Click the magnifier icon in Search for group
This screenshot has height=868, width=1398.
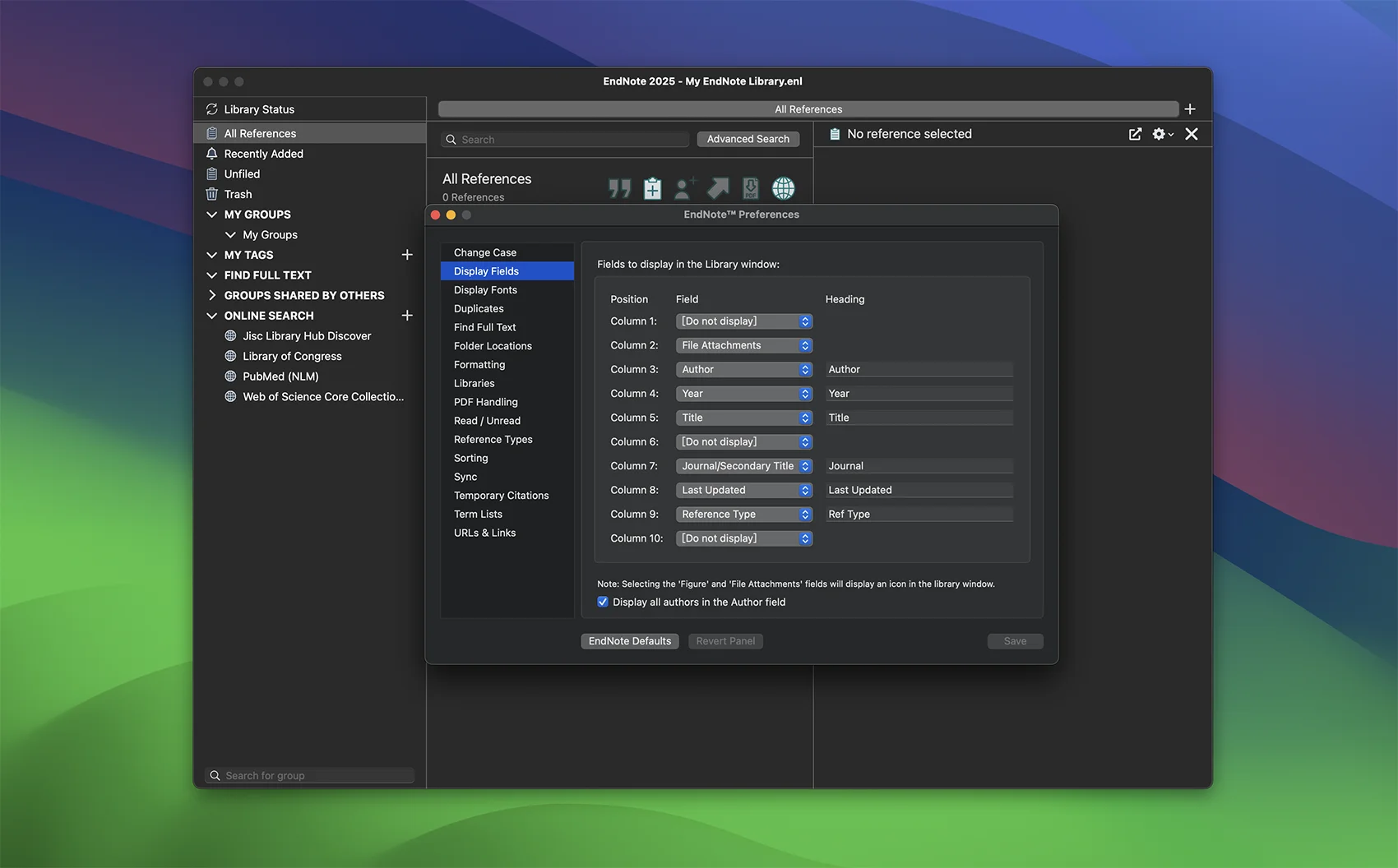215,776
